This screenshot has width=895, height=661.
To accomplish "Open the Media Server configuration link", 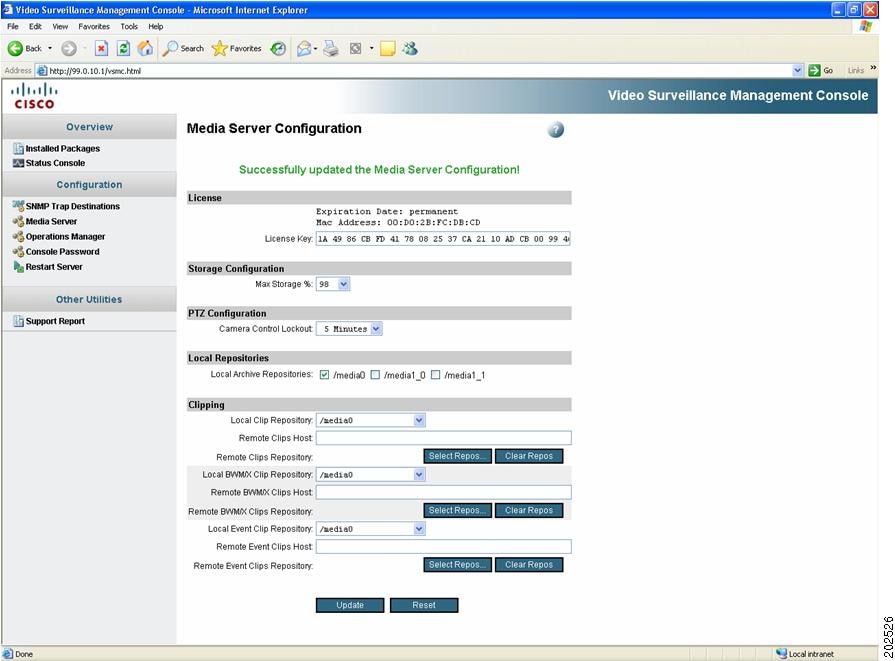I will pos(51,221).
